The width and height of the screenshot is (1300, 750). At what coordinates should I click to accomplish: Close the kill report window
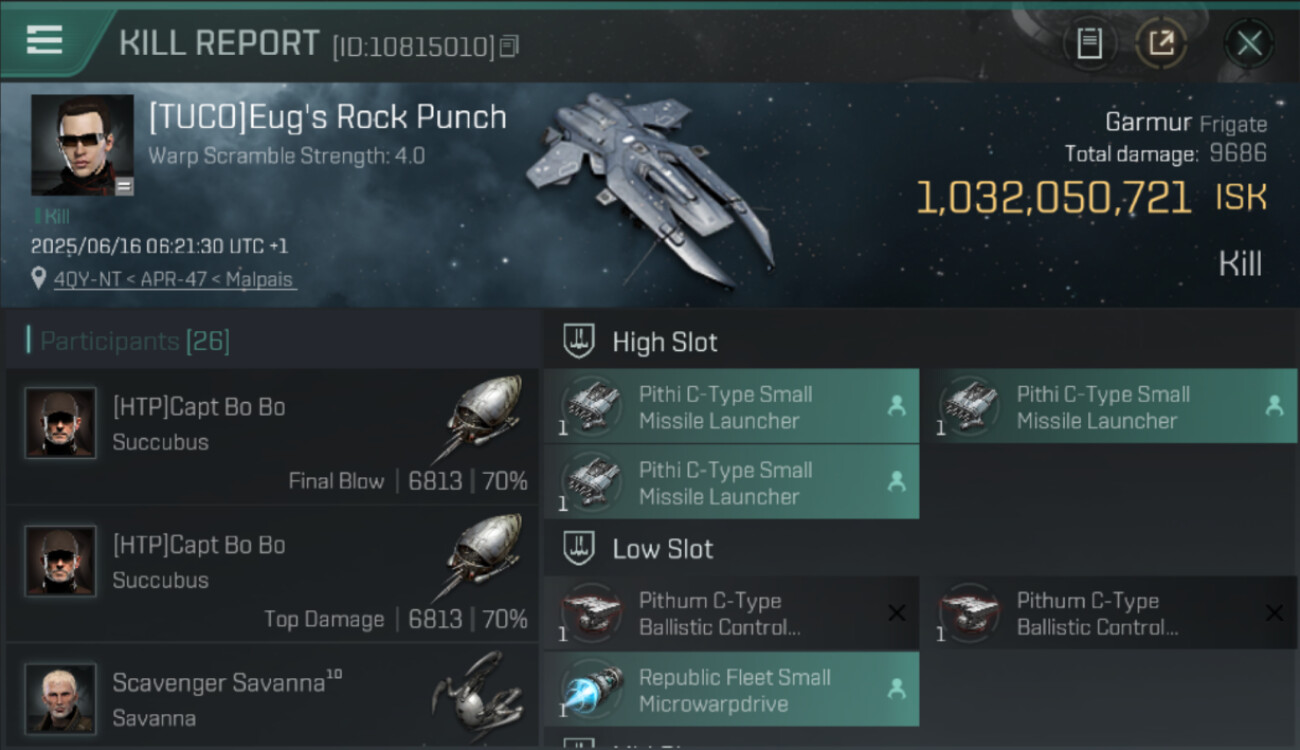pyautogui.click(x=1249, y=43)
